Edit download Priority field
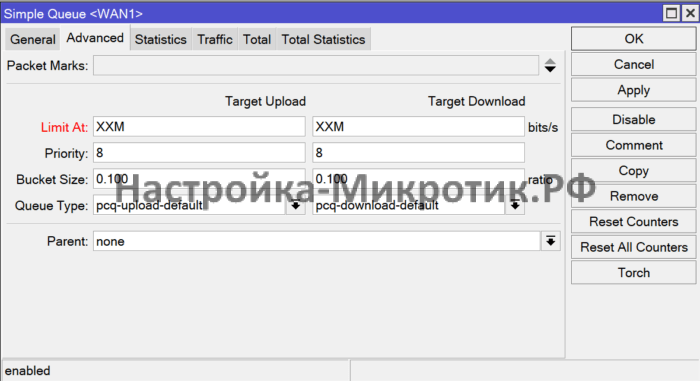This screenshot has width=700, height=381. click(x=418, y=153)
